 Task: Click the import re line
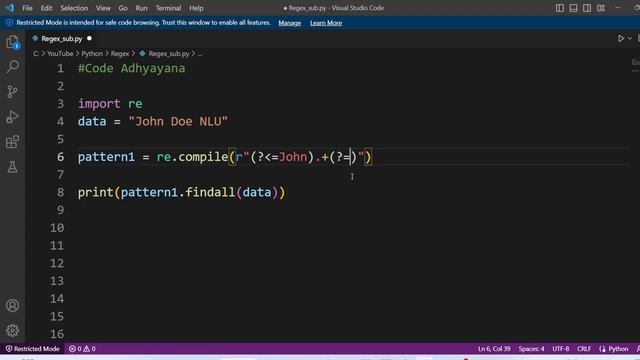pyautogui.click(x=110, y=104)
